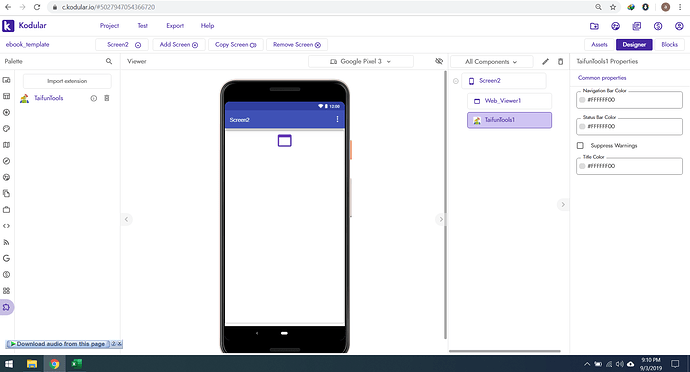Image resolution: width=690 pixels, height=372 pixels.
Task: Open the Utilities palette category icon
Action: (x=7, y=210)
